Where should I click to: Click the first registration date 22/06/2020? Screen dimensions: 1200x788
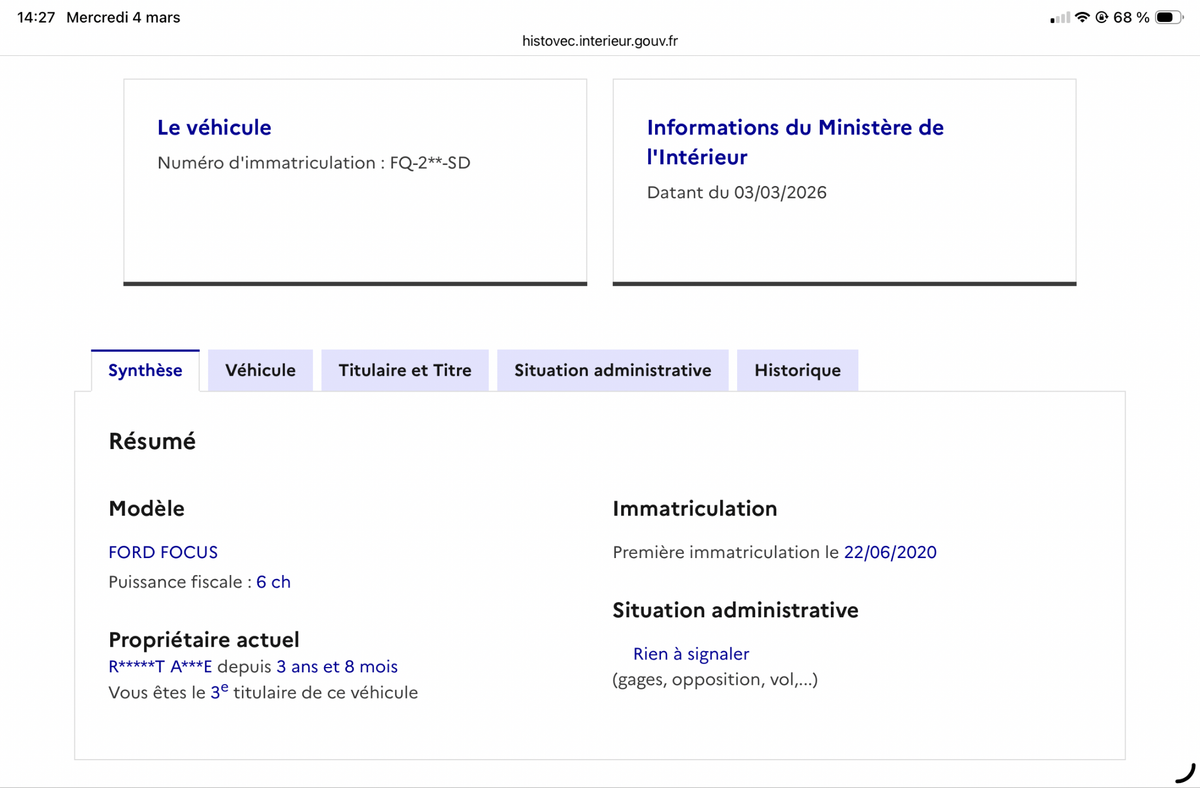pos(890,552)
